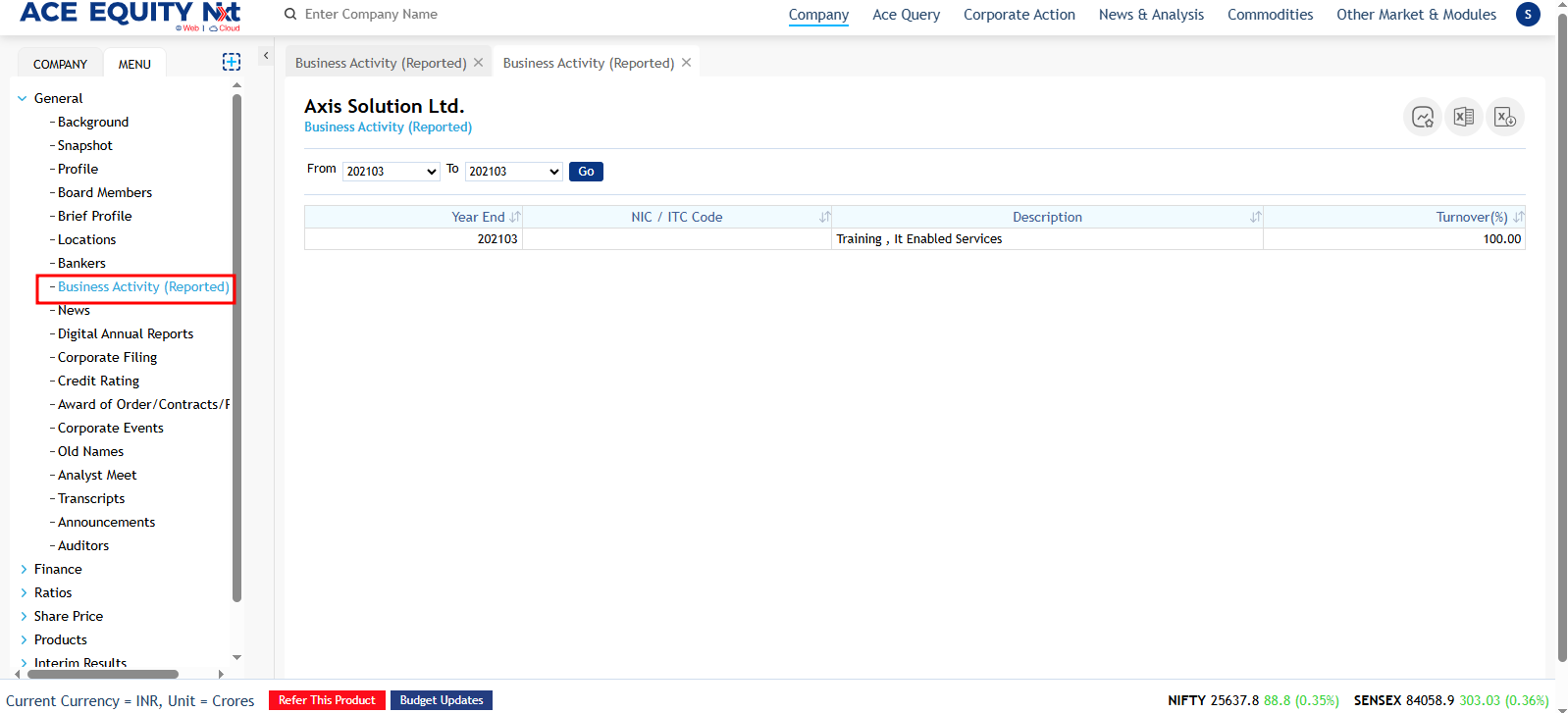Viewport: 1568px width, 713px height.
Task: Open the user profile avatar
Action: click(1528, 15)
